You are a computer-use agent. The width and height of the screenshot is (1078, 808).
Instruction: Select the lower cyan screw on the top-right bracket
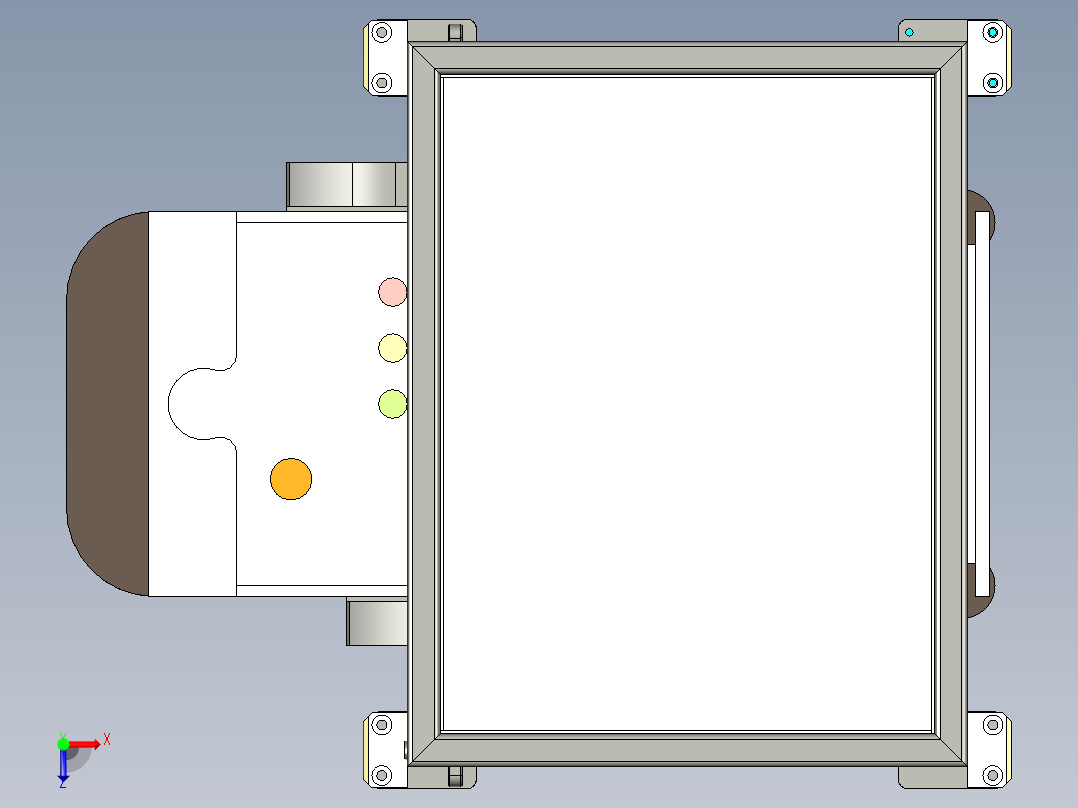tap(993, 83)
